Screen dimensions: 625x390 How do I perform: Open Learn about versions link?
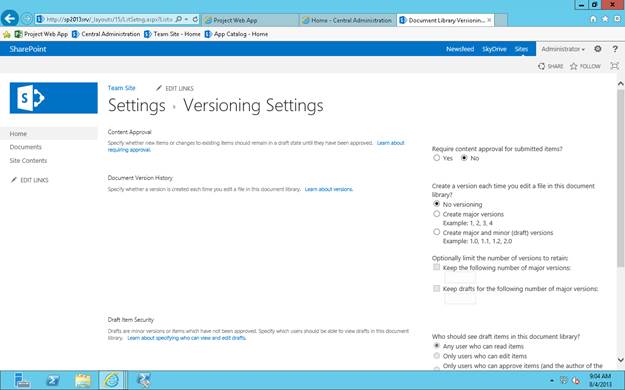click(329, 189)
